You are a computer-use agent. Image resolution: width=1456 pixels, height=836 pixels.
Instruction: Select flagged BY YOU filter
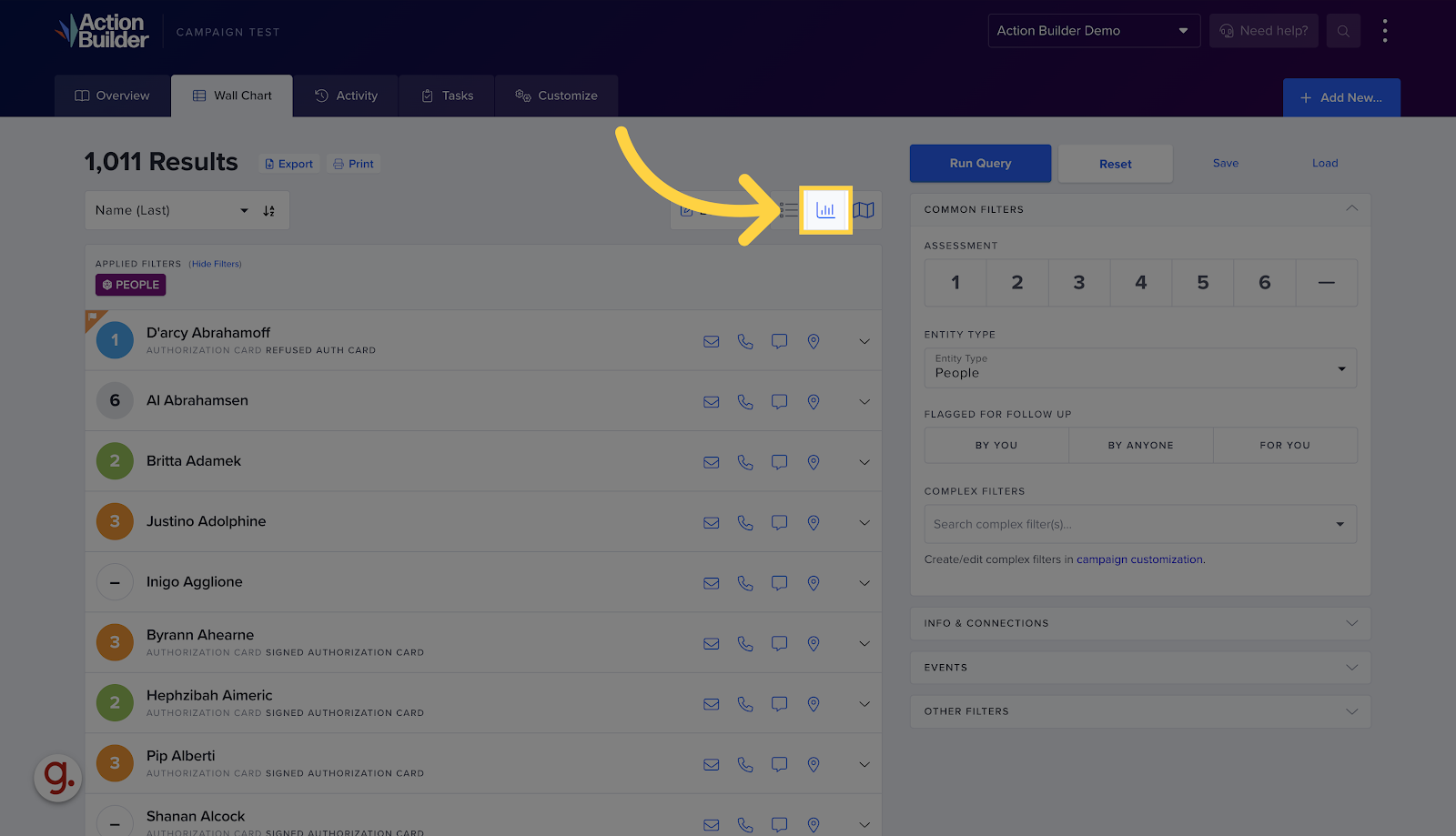click(996, 445)
